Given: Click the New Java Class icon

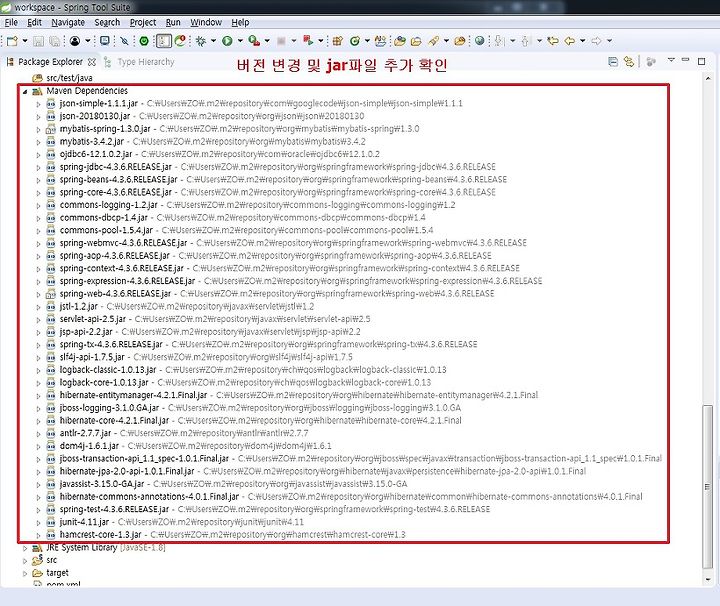Looking at the screenshot, I should click(x=354, y=41).
